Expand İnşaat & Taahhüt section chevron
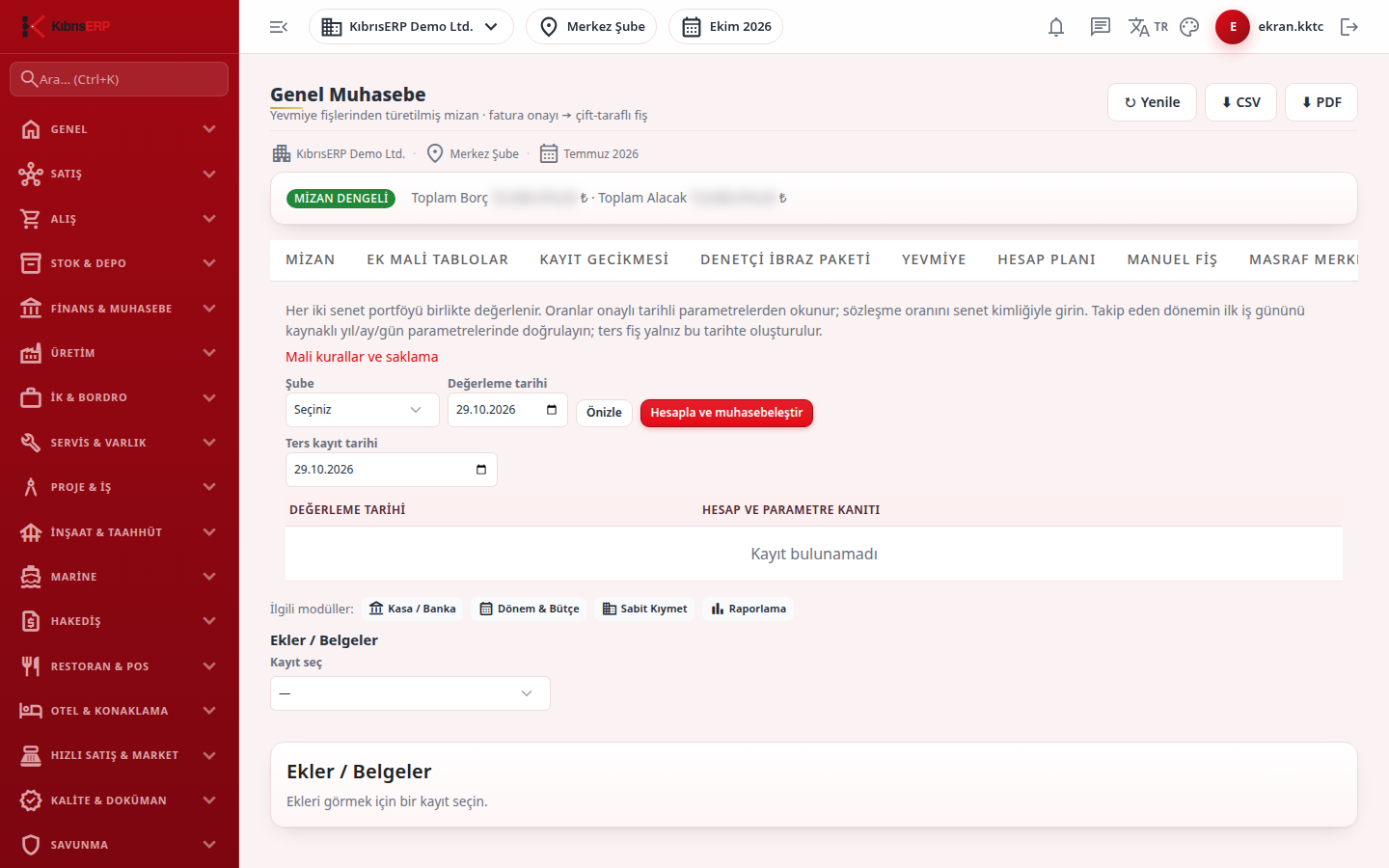1389x868 pixels. [x=209, y=532]
